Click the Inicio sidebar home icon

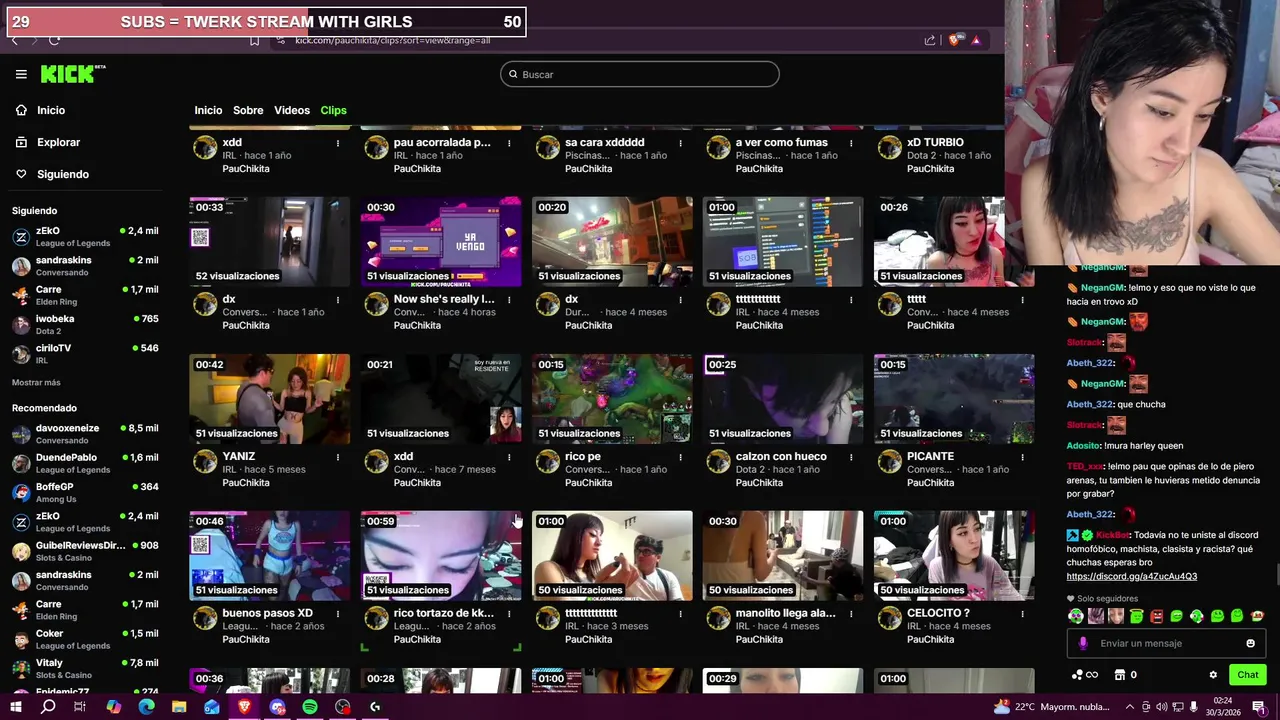click(x=21, y=110)
